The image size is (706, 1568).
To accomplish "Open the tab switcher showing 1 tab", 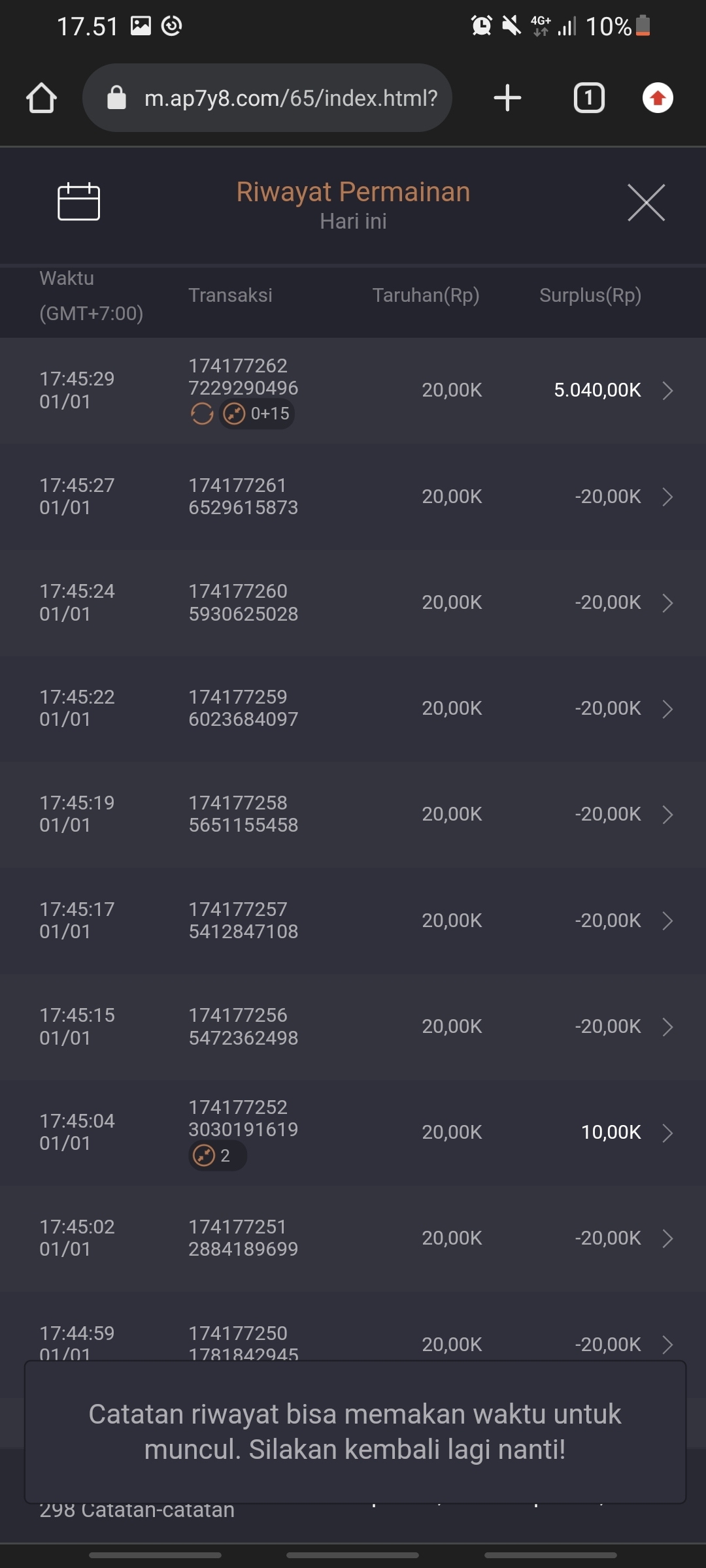I will [589, 98].
